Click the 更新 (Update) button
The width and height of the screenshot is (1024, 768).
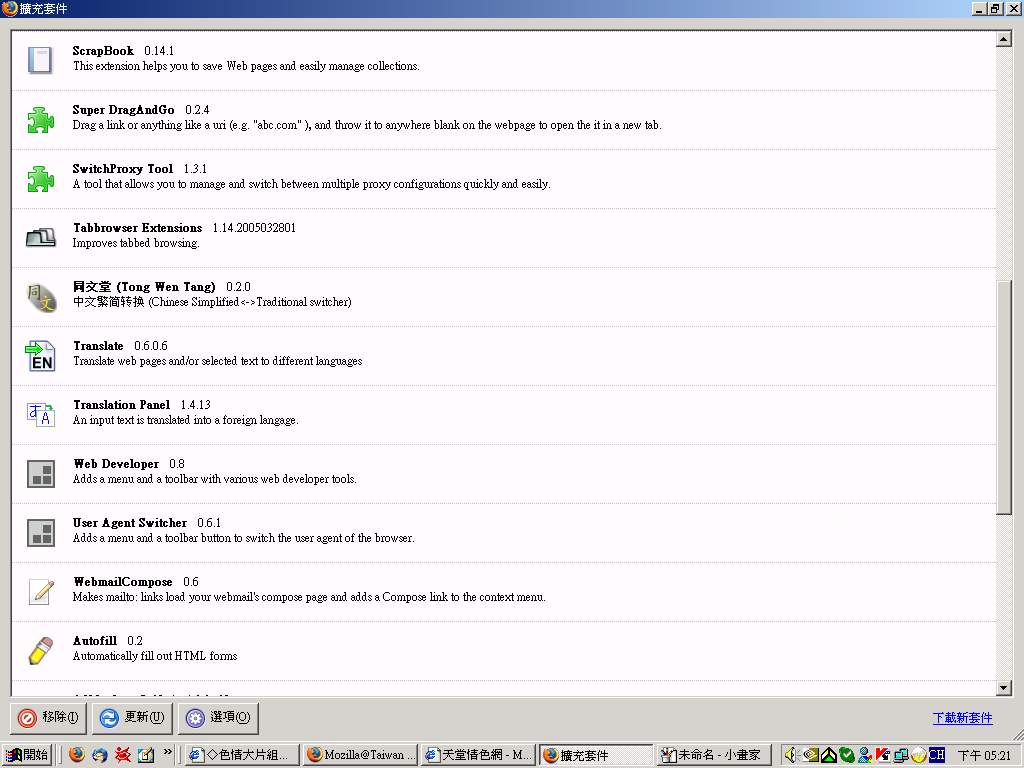[133, 718]
